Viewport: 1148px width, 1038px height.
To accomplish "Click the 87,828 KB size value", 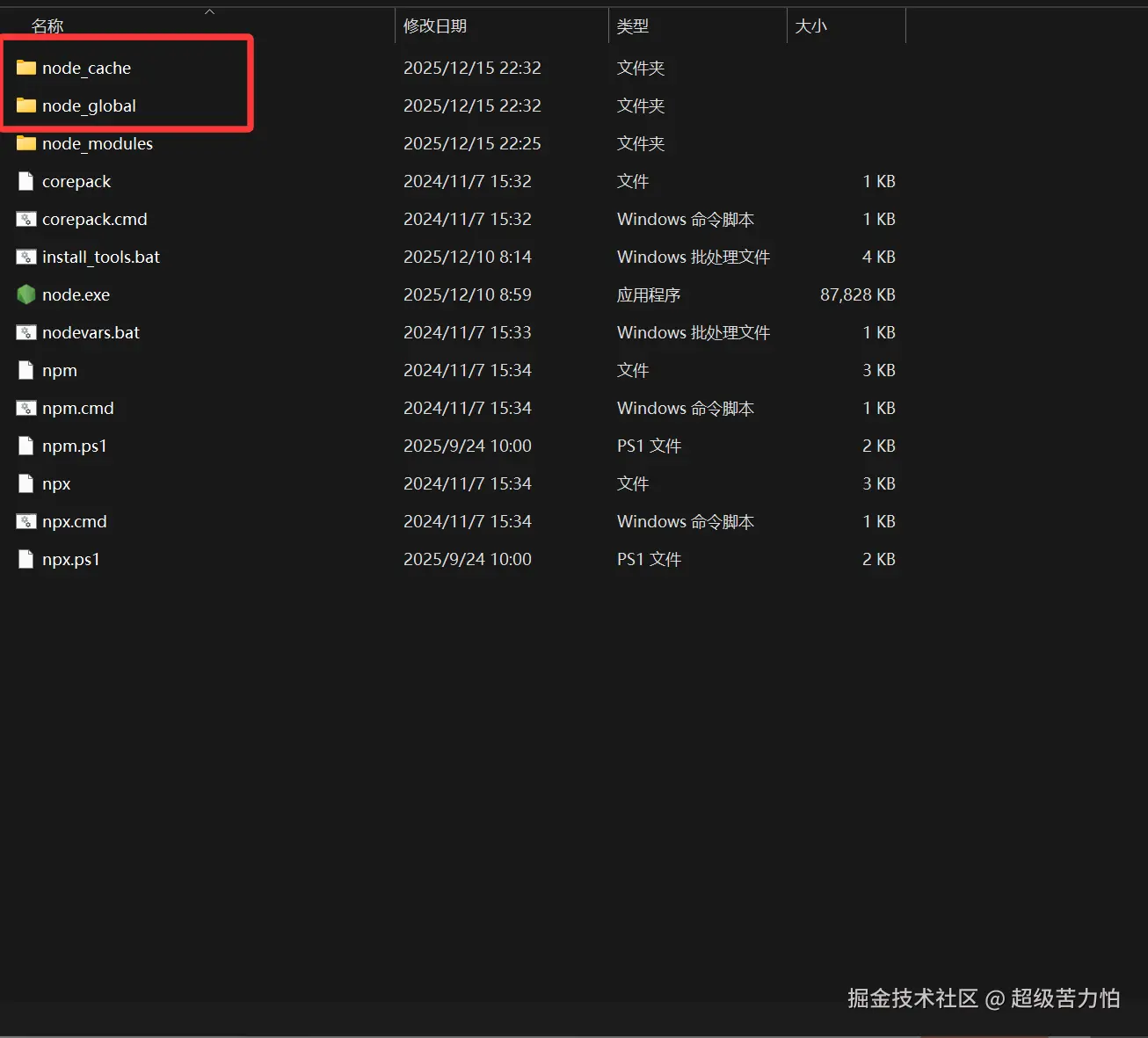I will coord(858,294).
